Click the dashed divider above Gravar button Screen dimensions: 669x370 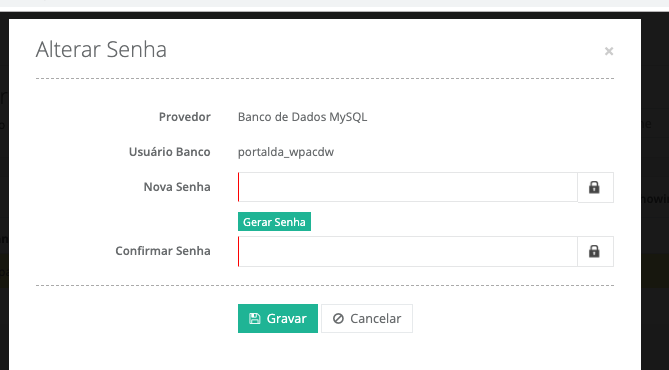(x=325, y=285)
